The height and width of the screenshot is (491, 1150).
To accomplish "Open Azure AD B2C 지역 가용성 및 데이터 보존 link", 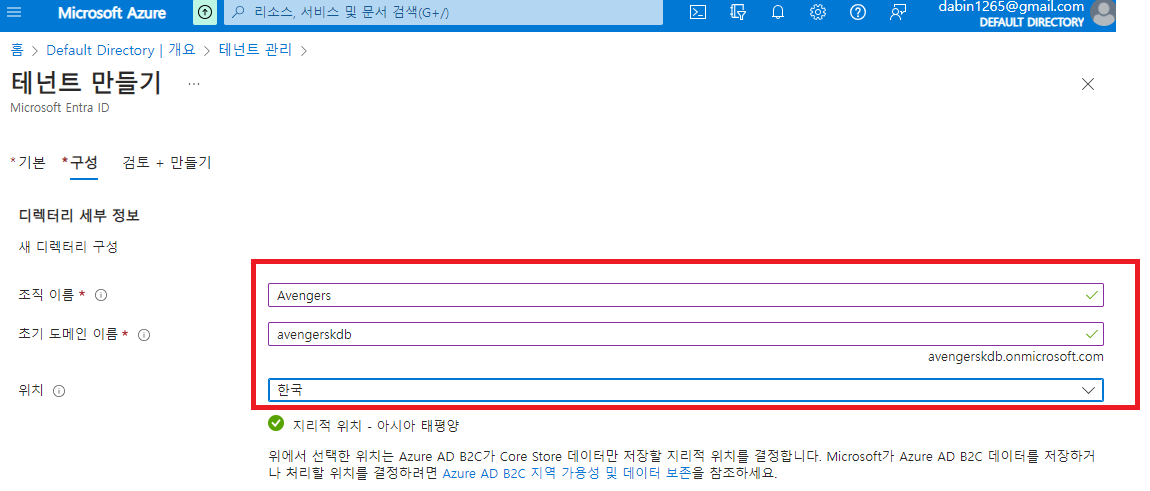I will (x=566, y=473).
